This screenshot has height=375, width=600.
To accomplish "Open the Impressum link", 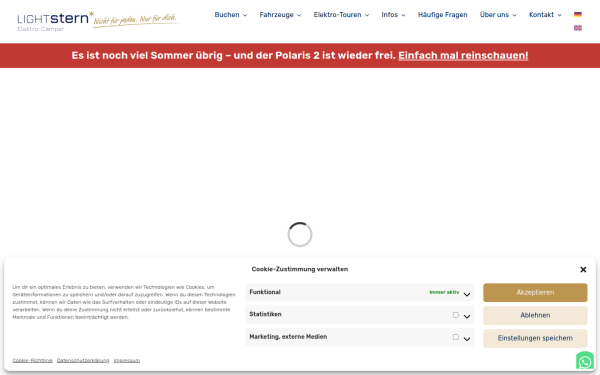I will pyautogui.click(x=127, y=360).
